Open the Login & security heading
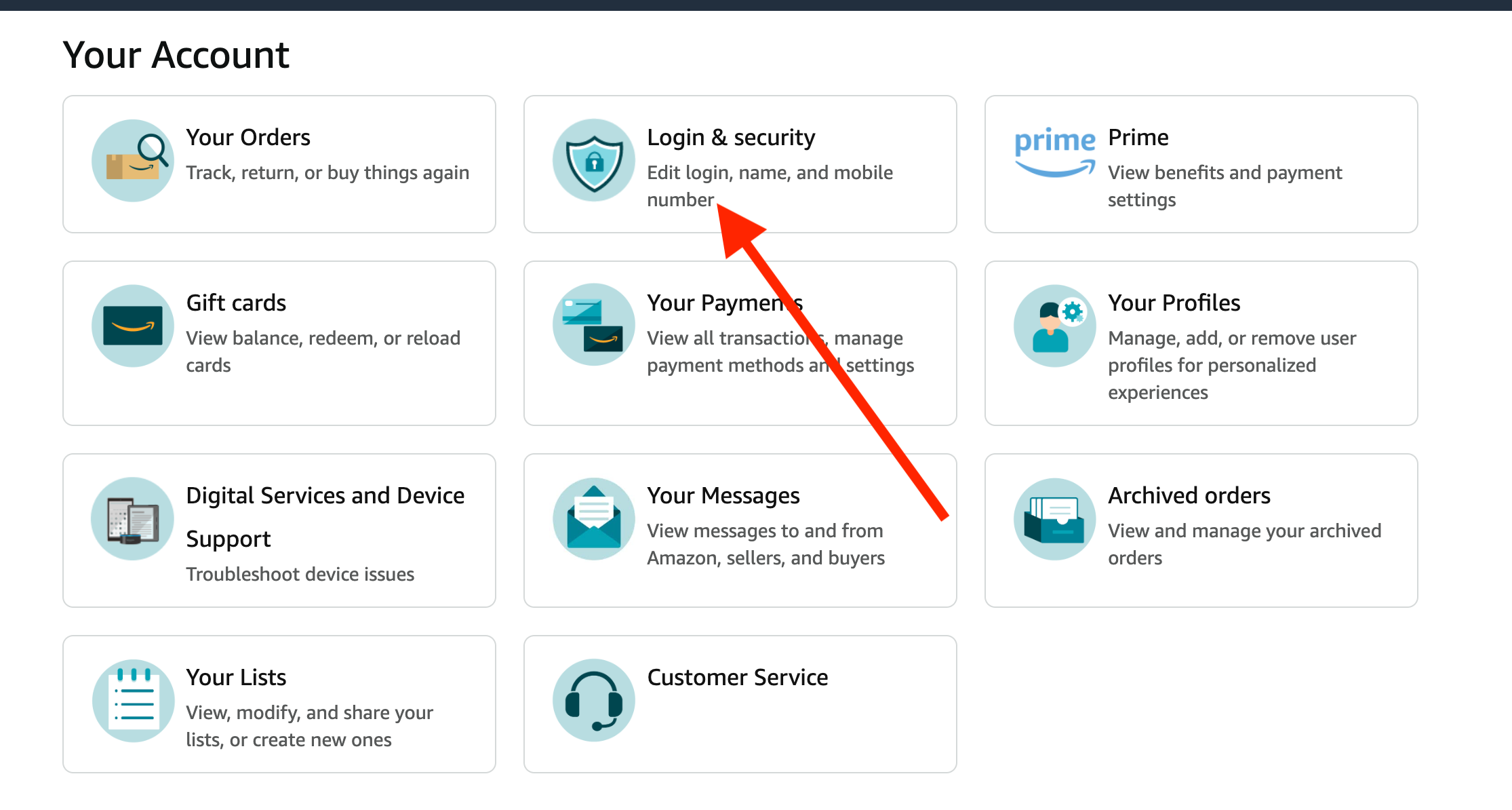 coord(731,137)
